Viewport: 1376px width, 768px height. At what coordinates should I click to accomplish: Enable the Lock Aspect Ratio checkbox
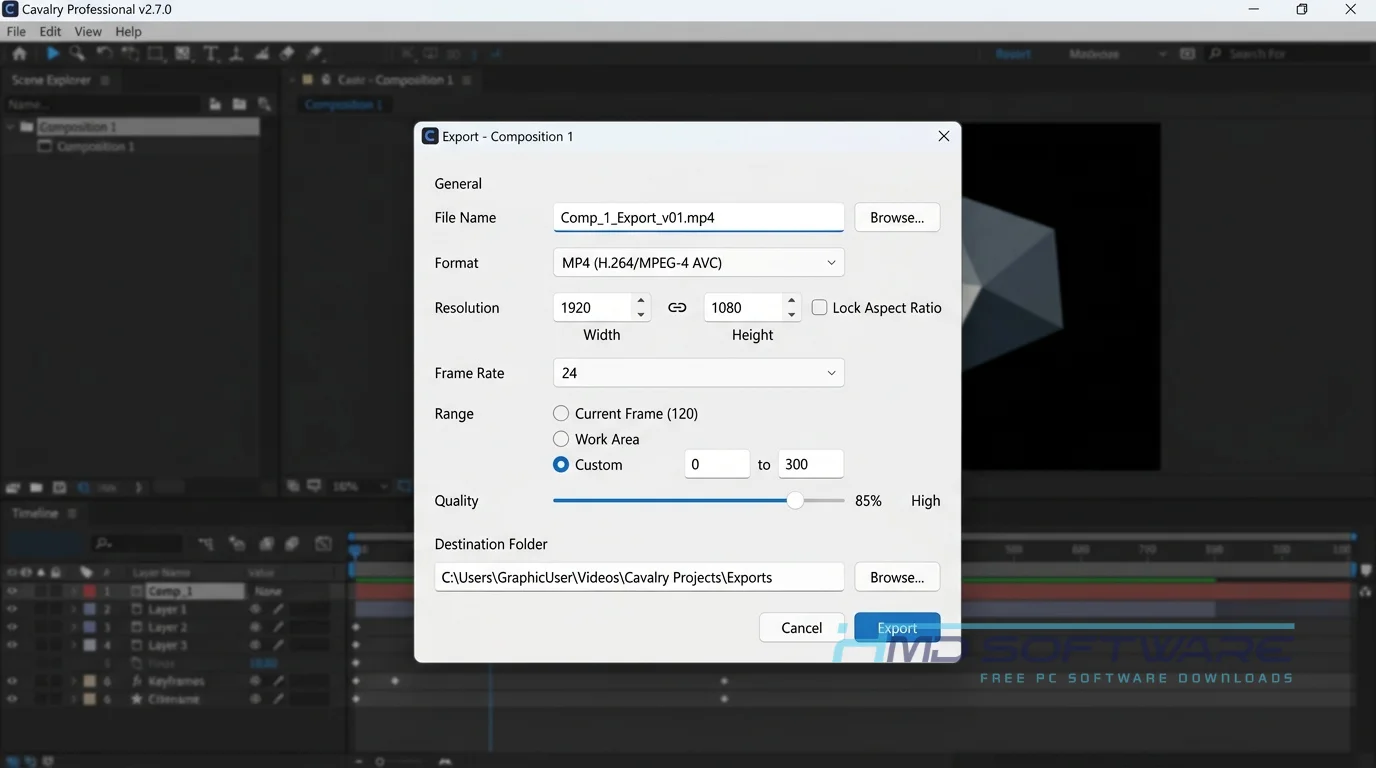tap(819, 307)
